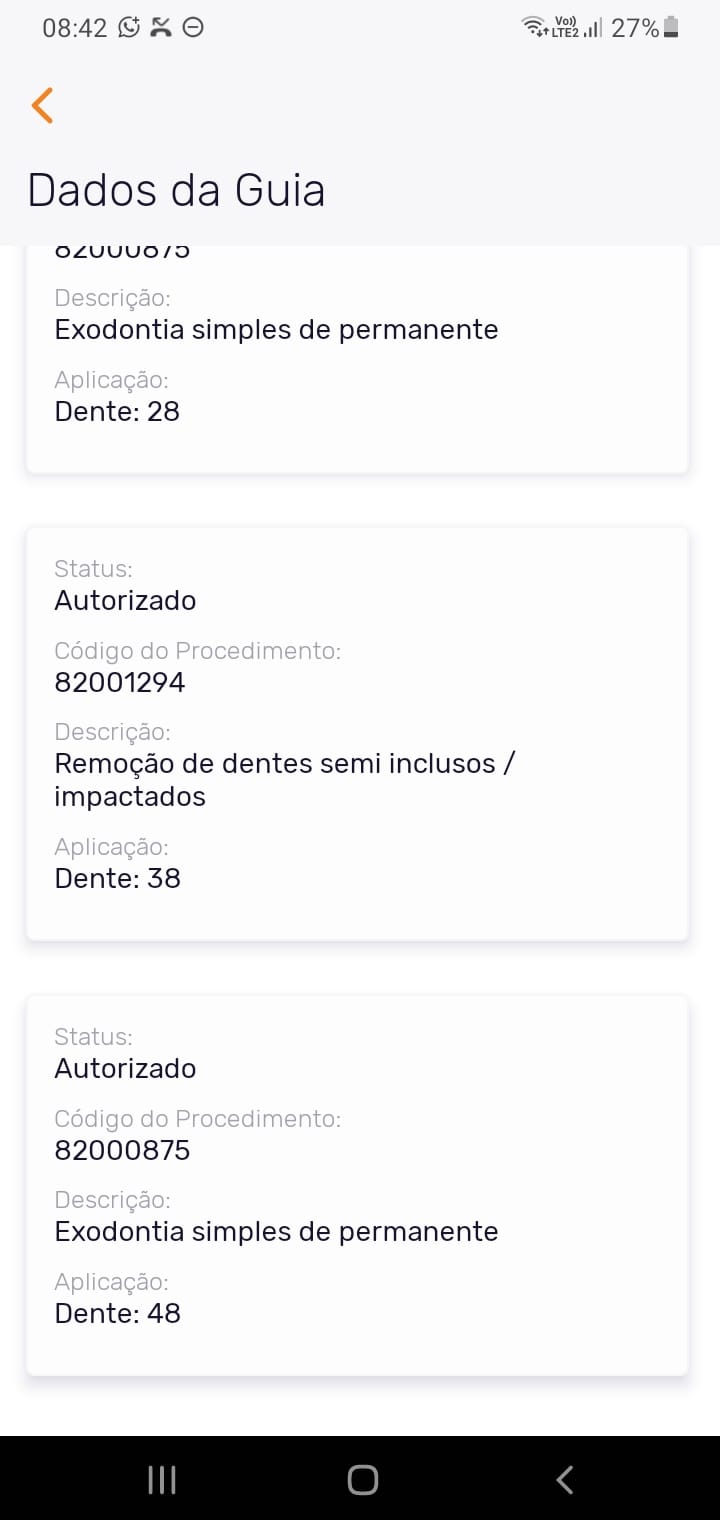Tap the Autorizado status above code 82001294
Image resolution: width=720 pixels, height=1520 pixels.
(x=125, y=600)
